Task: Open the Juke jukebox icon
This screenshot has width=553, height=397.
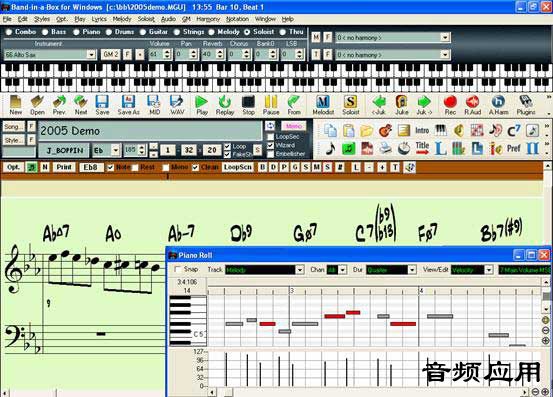Action: 402,105
